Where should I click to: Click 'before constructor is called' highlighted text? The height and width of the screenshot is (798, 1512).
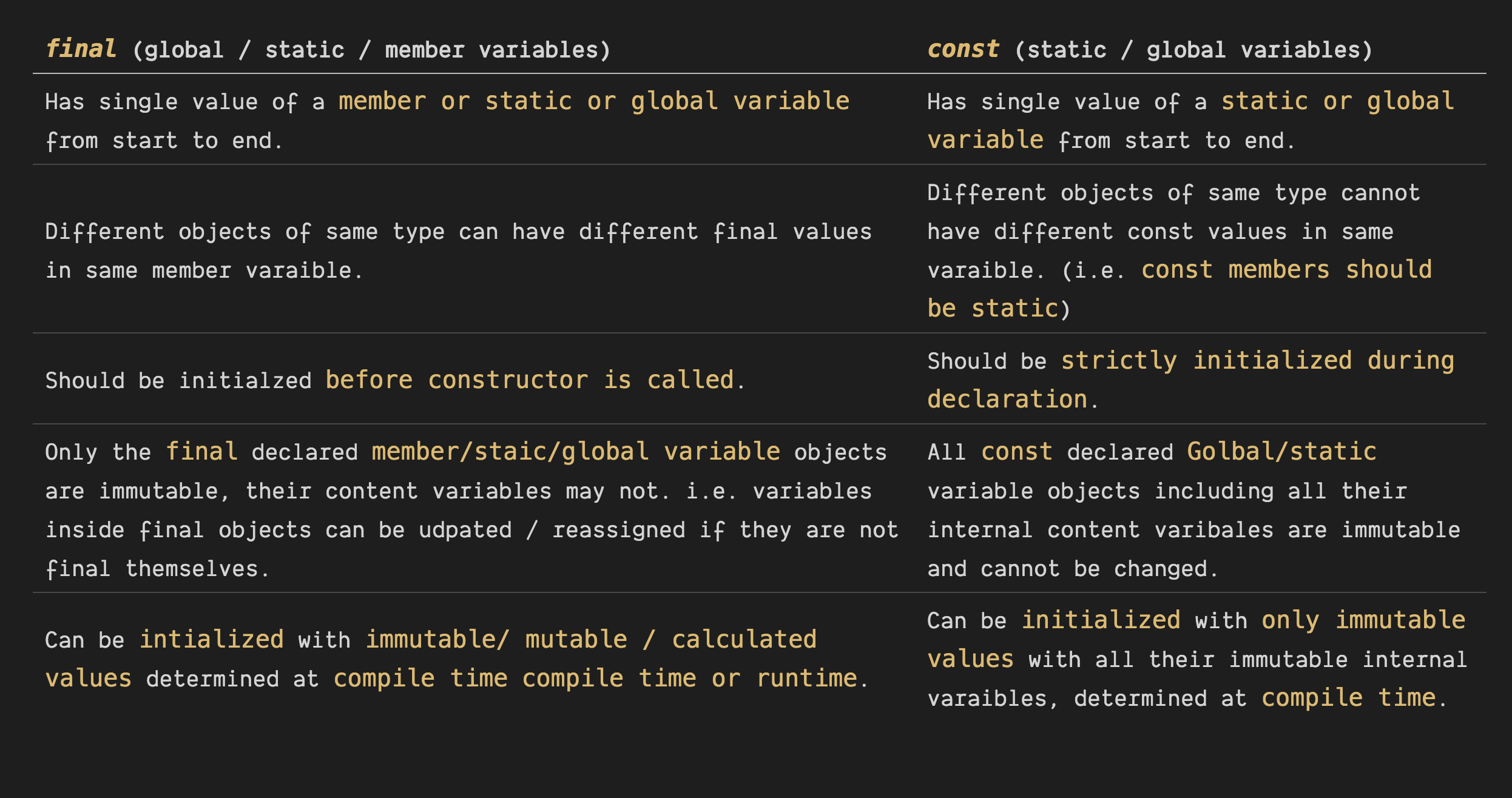[x=530, y=380]
